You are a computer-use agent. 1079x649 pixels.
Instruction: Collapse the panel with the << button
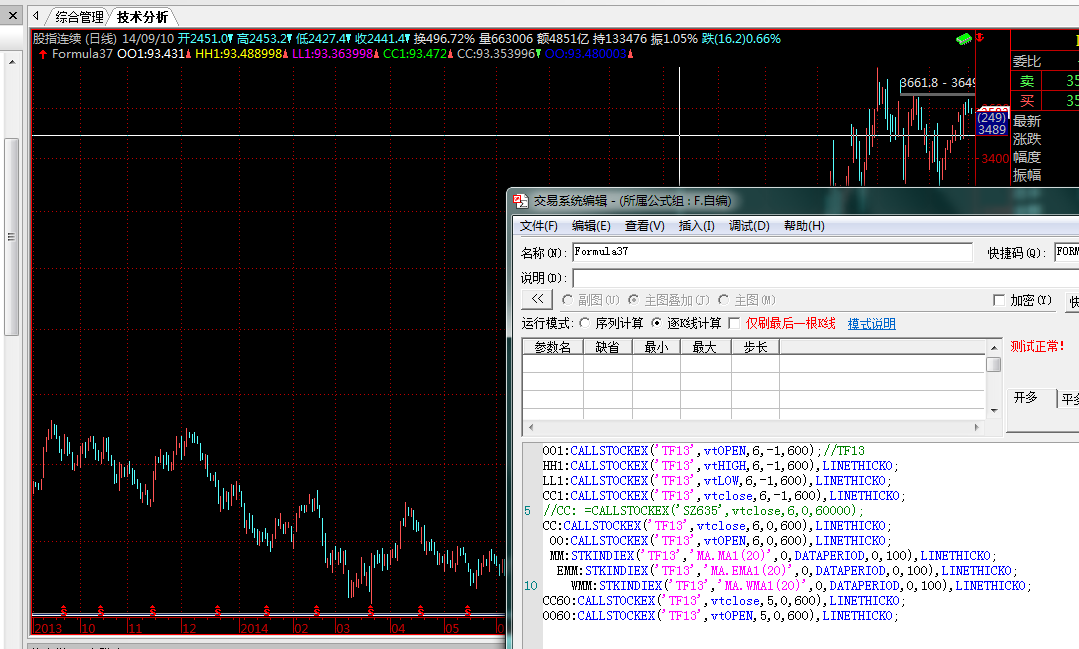click(x=537, y=300)
